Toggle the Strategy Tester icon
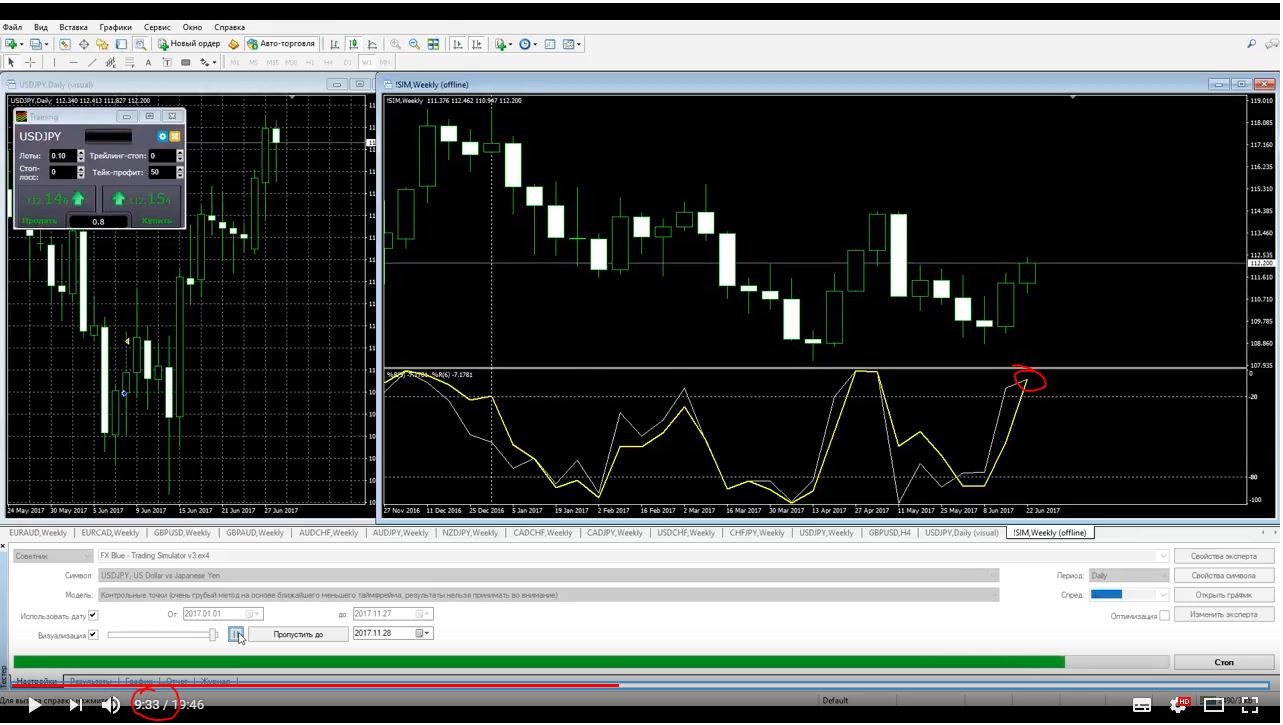1283x725 pixels. pos(140,44)
